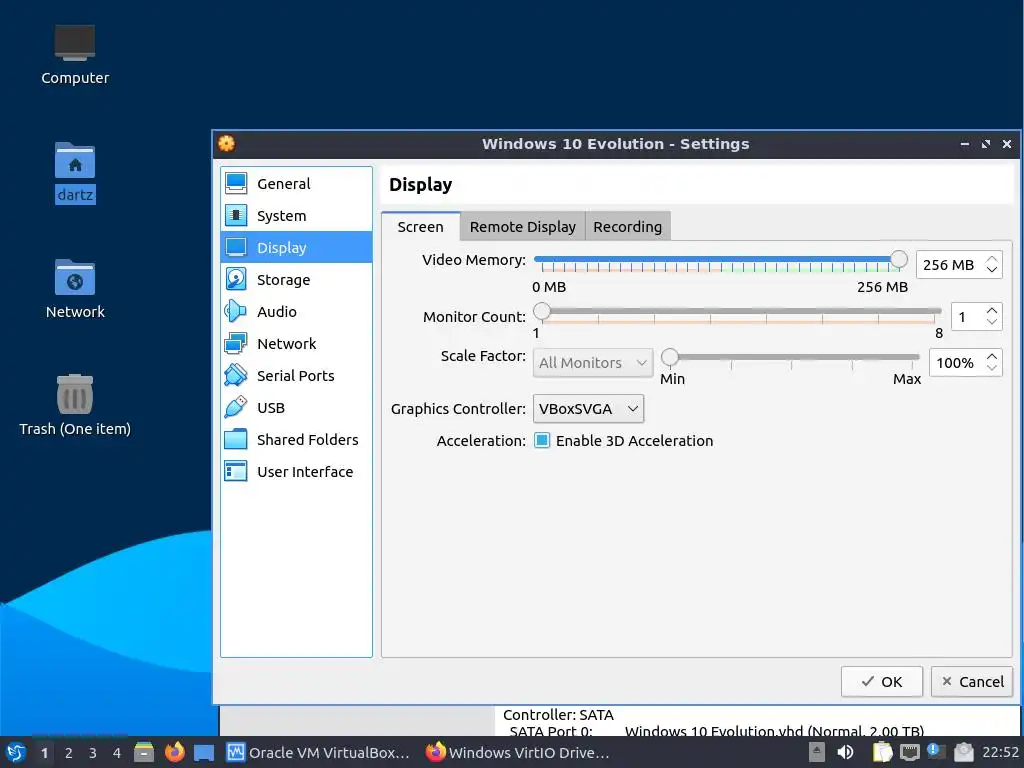Open the User Interface settings category
This screenshot has width=1024, height=768.
click(x=296, y=472)
